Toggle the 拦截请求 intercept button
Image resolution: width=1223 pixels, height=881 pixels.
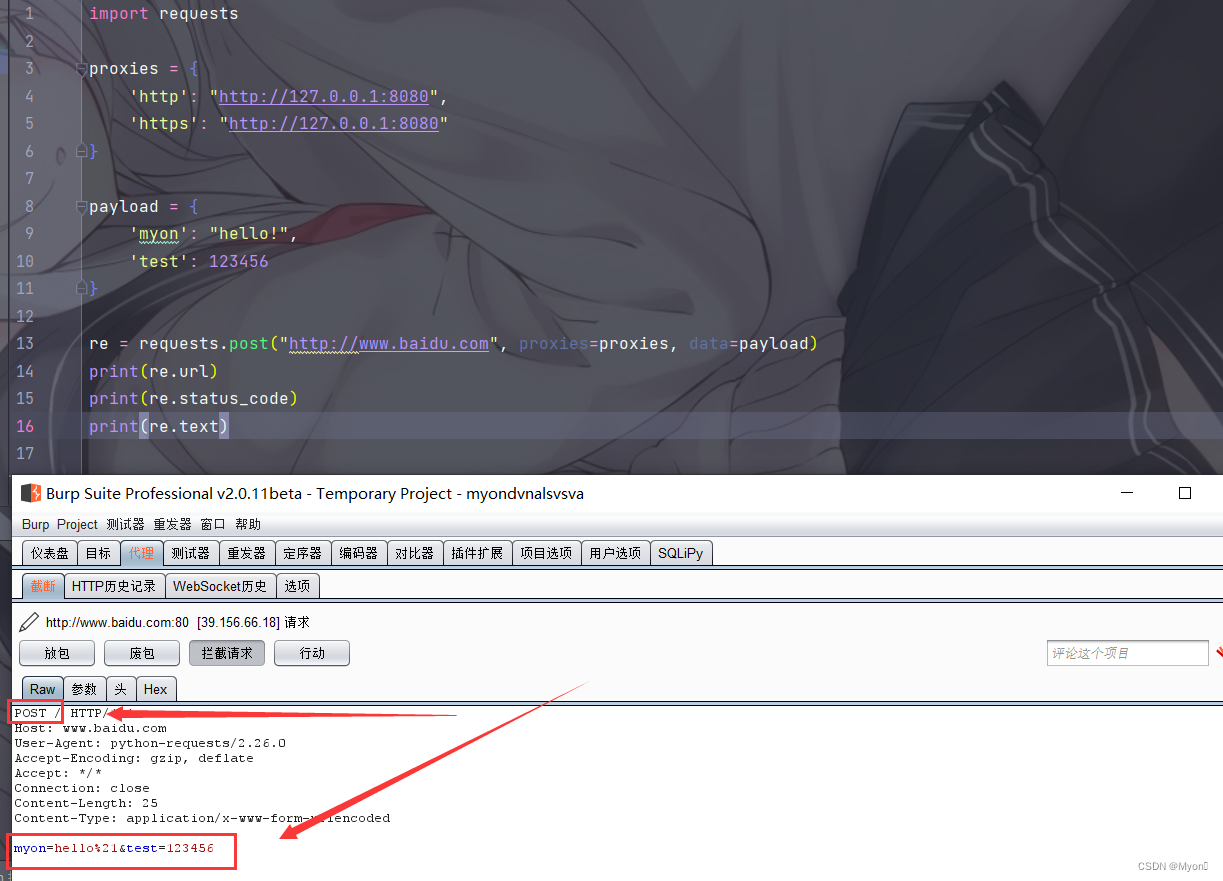[x=227, y=653]
